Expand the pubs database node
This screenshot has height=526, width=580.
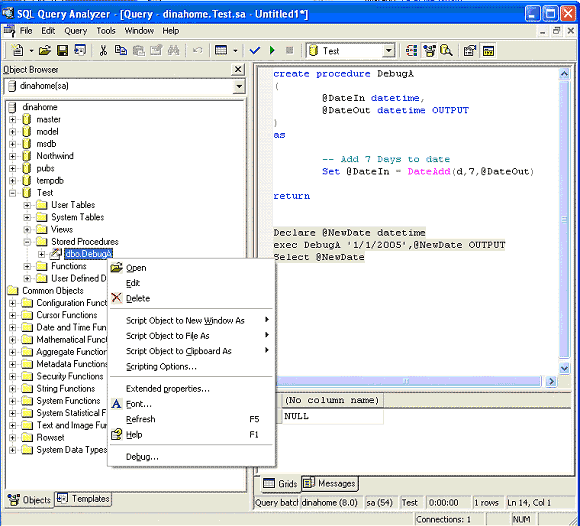[13, 168]
